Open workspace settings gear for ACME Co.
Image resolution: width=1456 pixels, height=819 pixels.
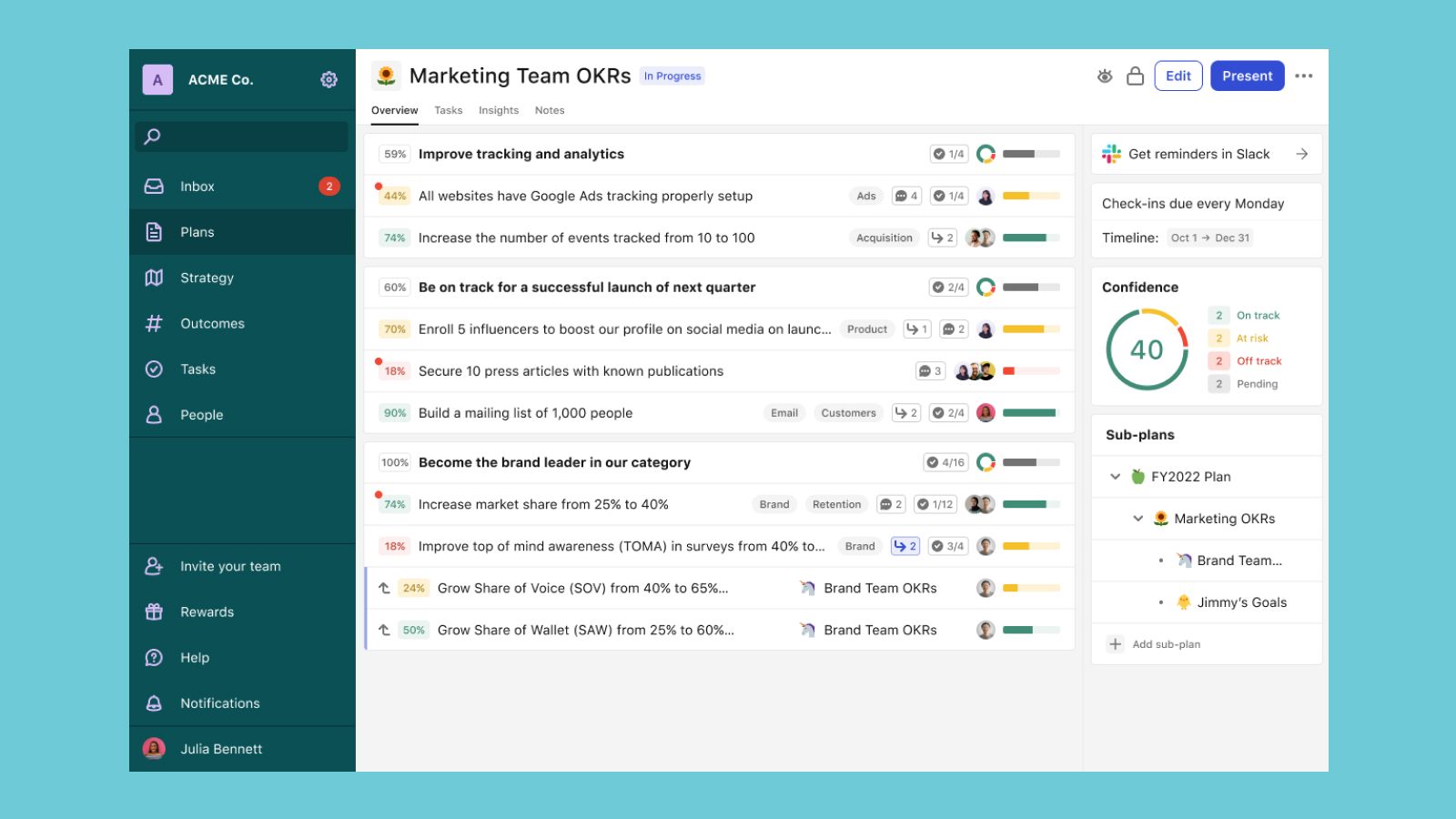point(329,79)
